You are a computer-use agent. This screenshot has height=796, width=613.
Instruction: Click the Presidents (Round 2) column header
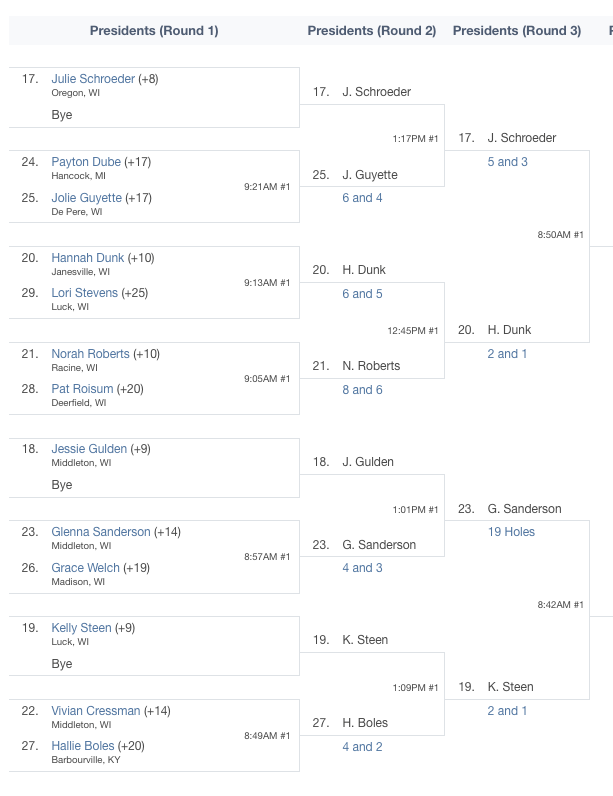pyautogui.click(x=372, y=30)
